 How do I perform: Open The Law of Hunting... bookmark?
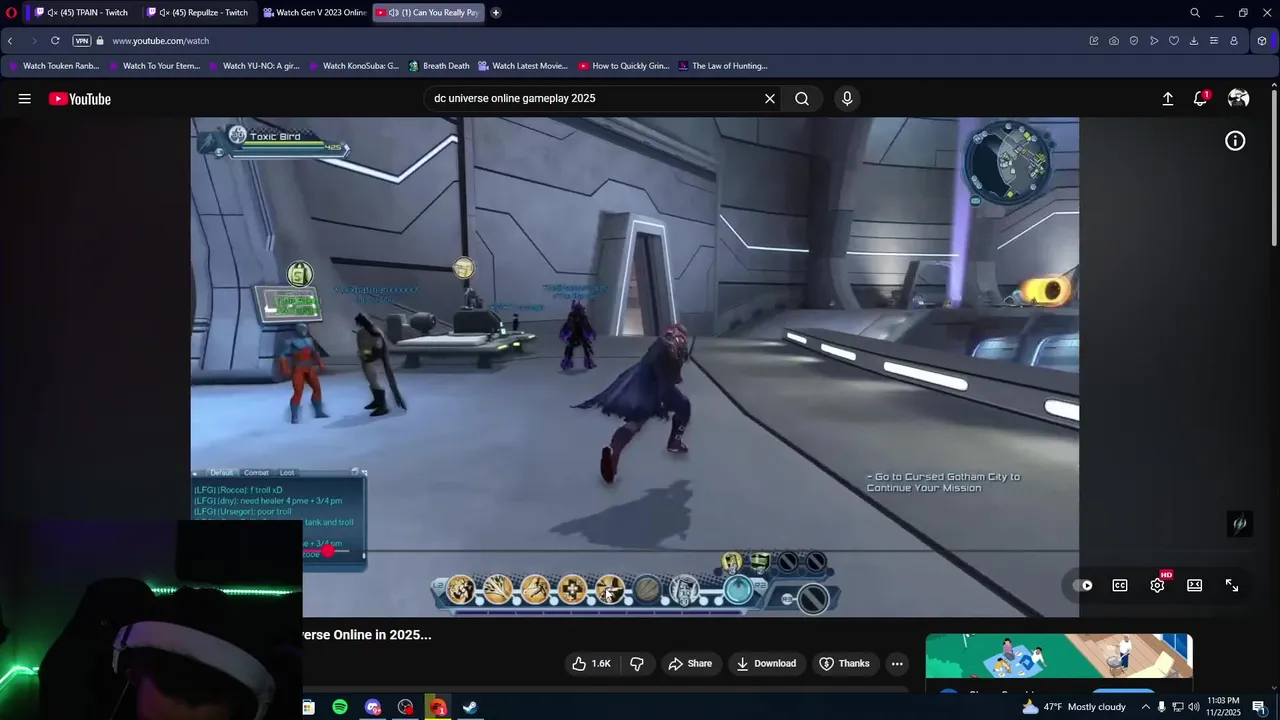[x=723, y=66]
